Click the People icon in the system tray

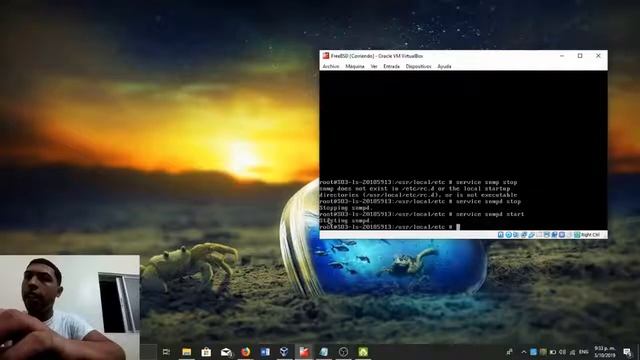click(509, 351)
